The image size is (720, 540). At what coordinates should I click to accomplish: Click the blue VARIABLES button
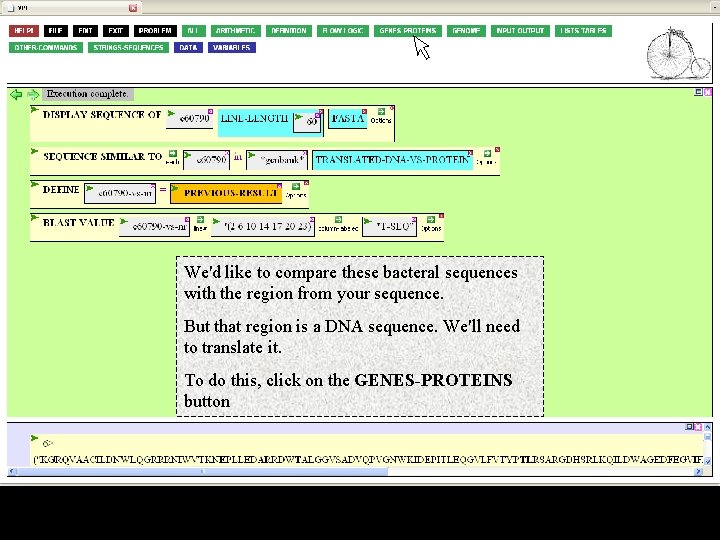(x=232, y=48)
